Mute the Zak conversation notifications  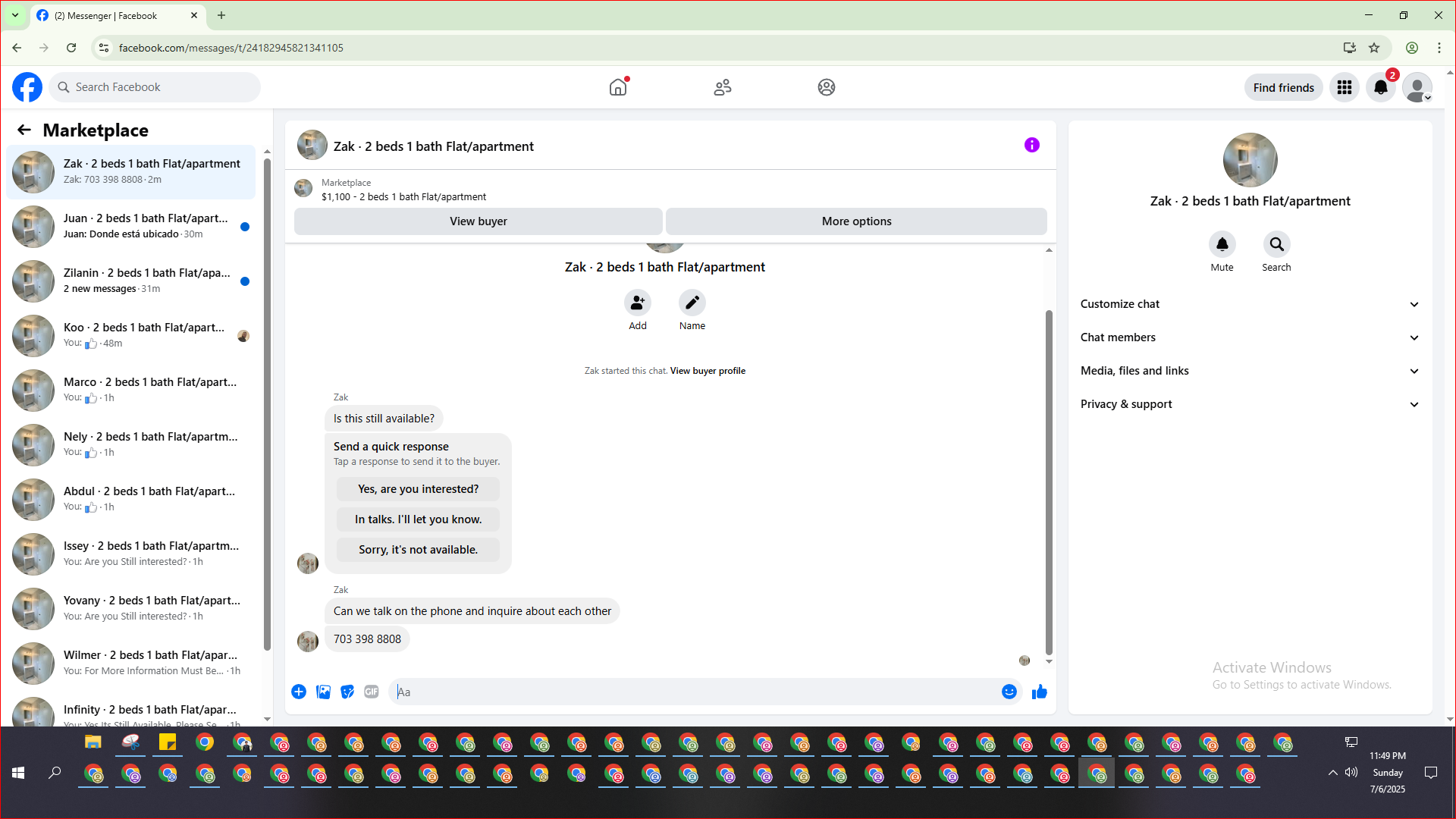(x=1222, y=244)
